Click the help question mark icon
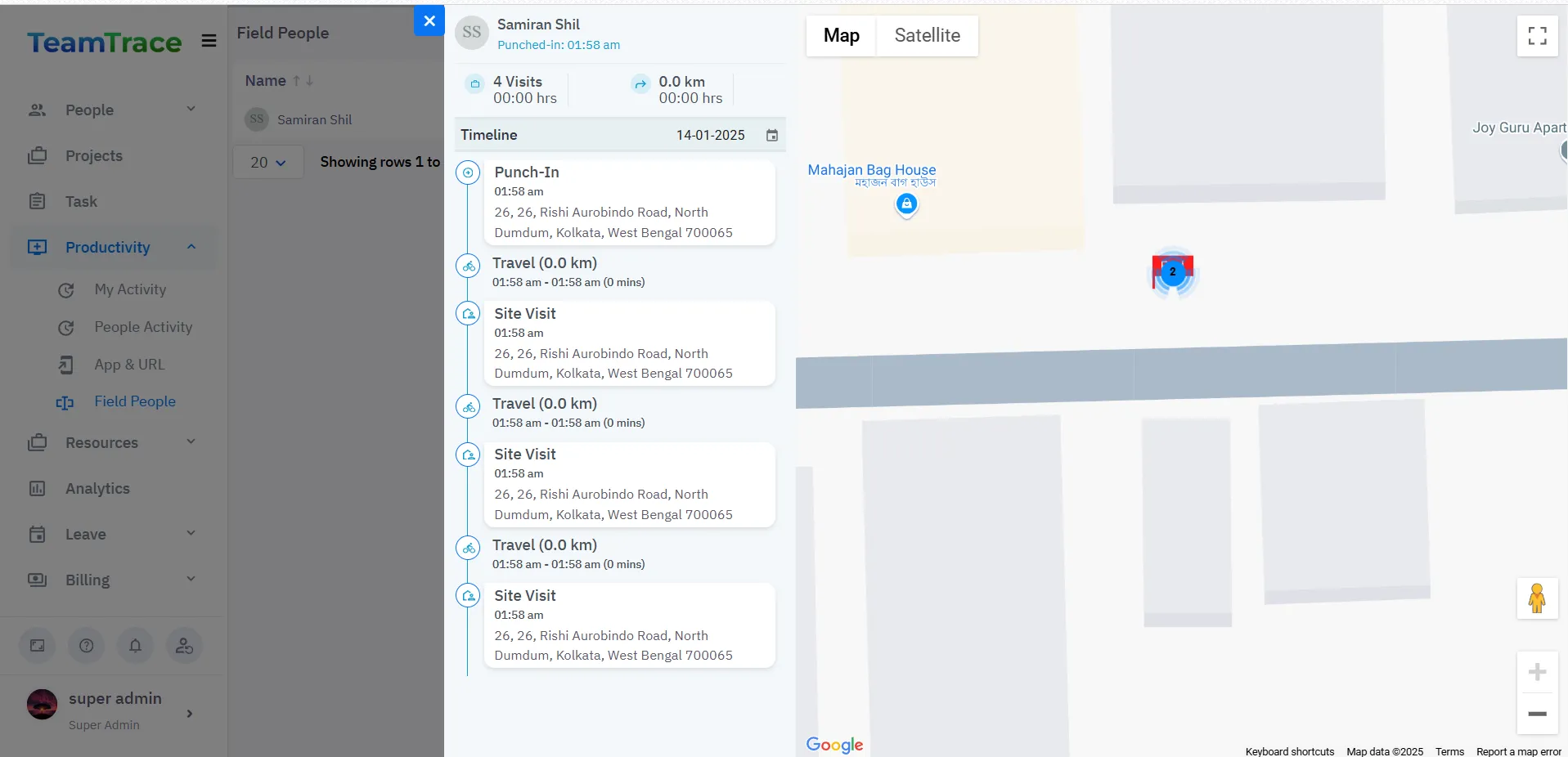Viewport: 1568px width, 757px height. [x=86, y=646]
